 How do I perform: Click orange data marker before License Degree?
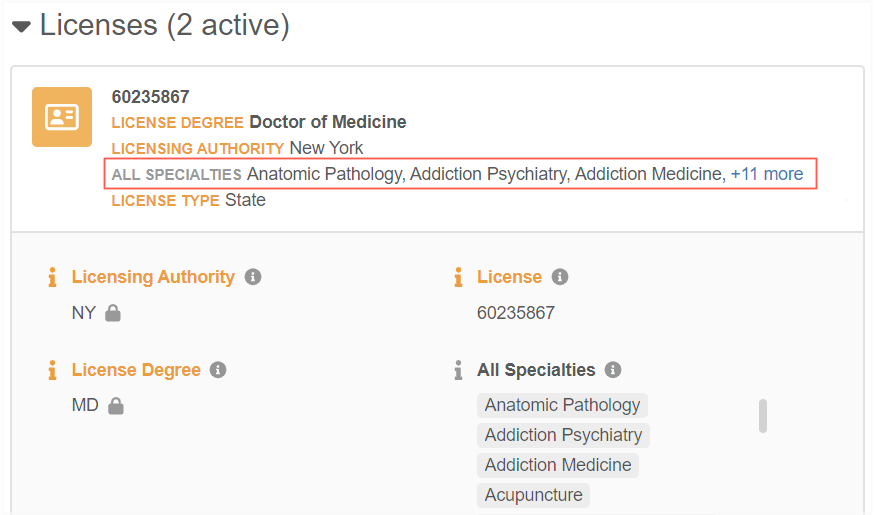click(53, 370)
